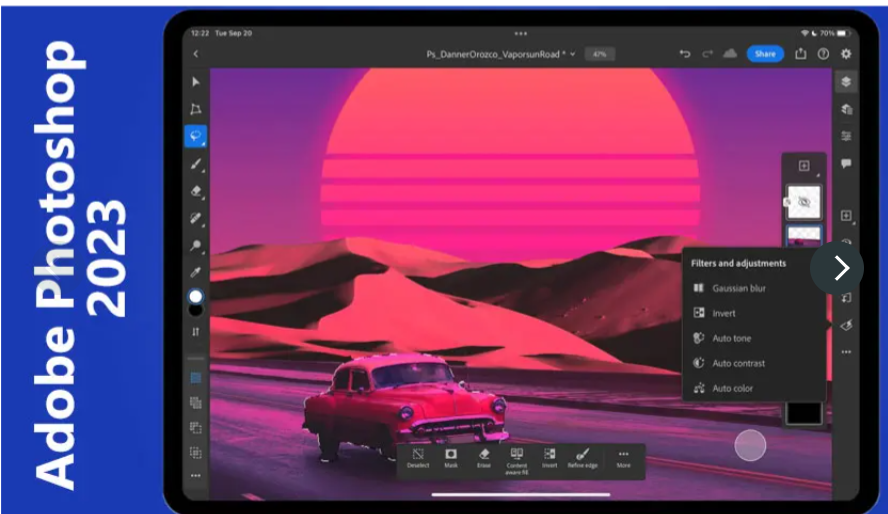This screenshot has width=888, height=514.
Task: Add a new layer in layer stack
Action: pyautogui.click(x=804, y=166)
